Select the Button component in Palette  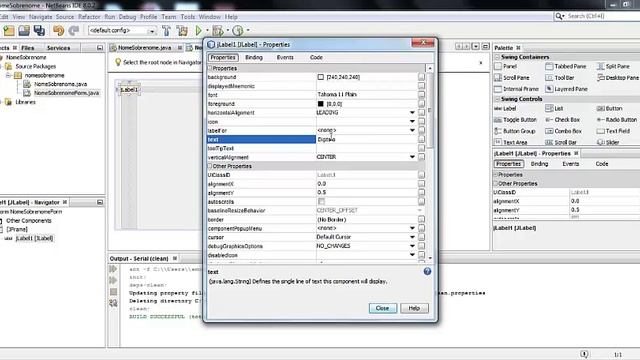click(609, 109)
